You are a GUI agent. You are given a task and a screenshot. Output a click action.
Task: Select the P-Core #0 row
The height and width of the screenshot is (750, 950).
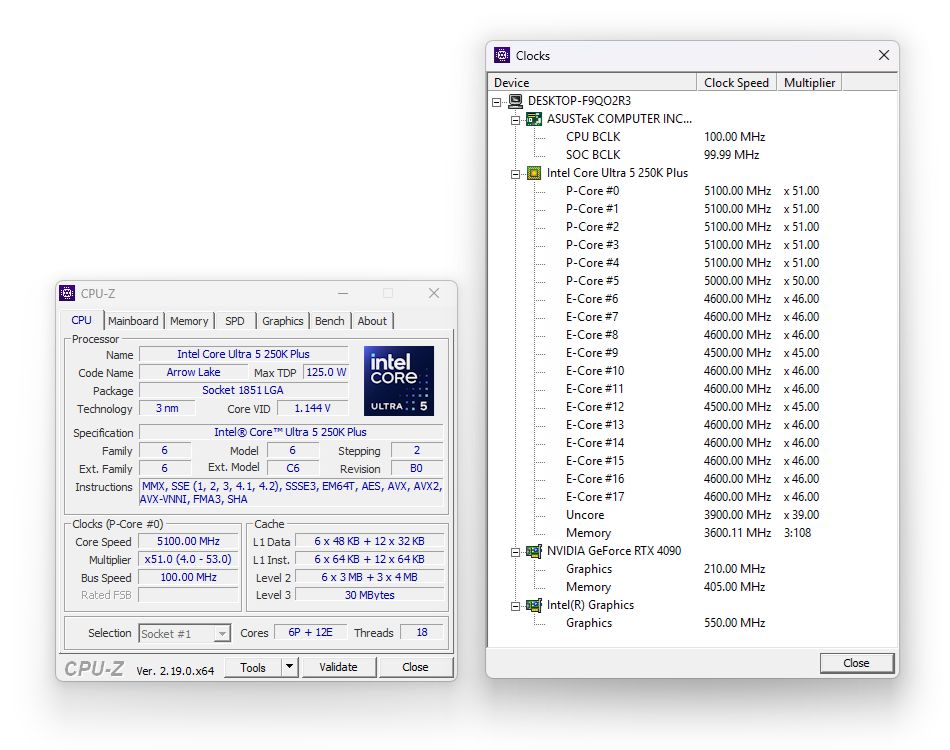point(692,191)
